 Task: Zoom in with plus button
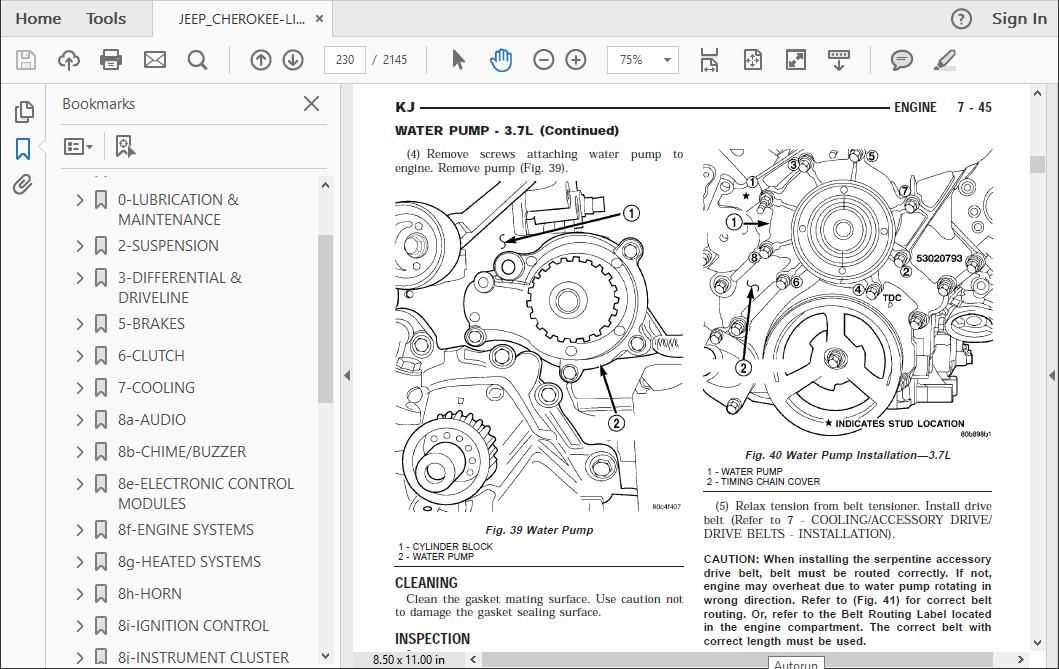(x=575, y=60)
